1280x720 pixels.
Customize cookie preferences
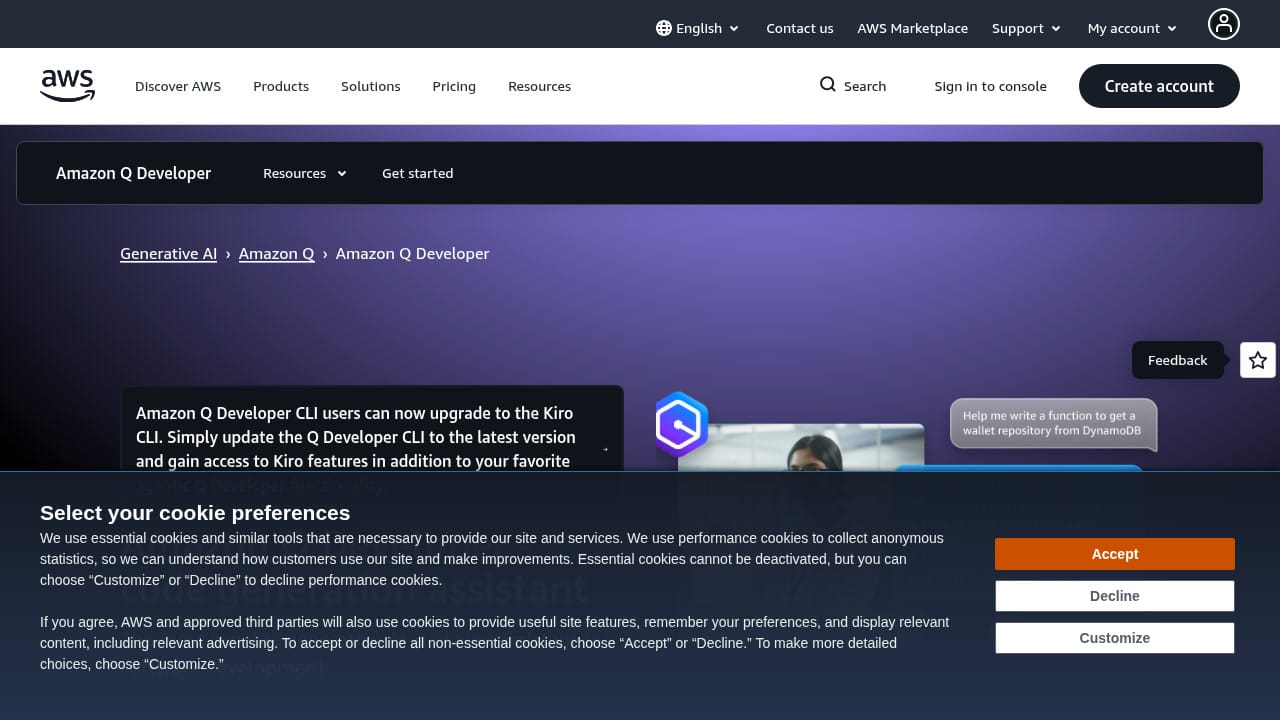tap(1114, 637)
